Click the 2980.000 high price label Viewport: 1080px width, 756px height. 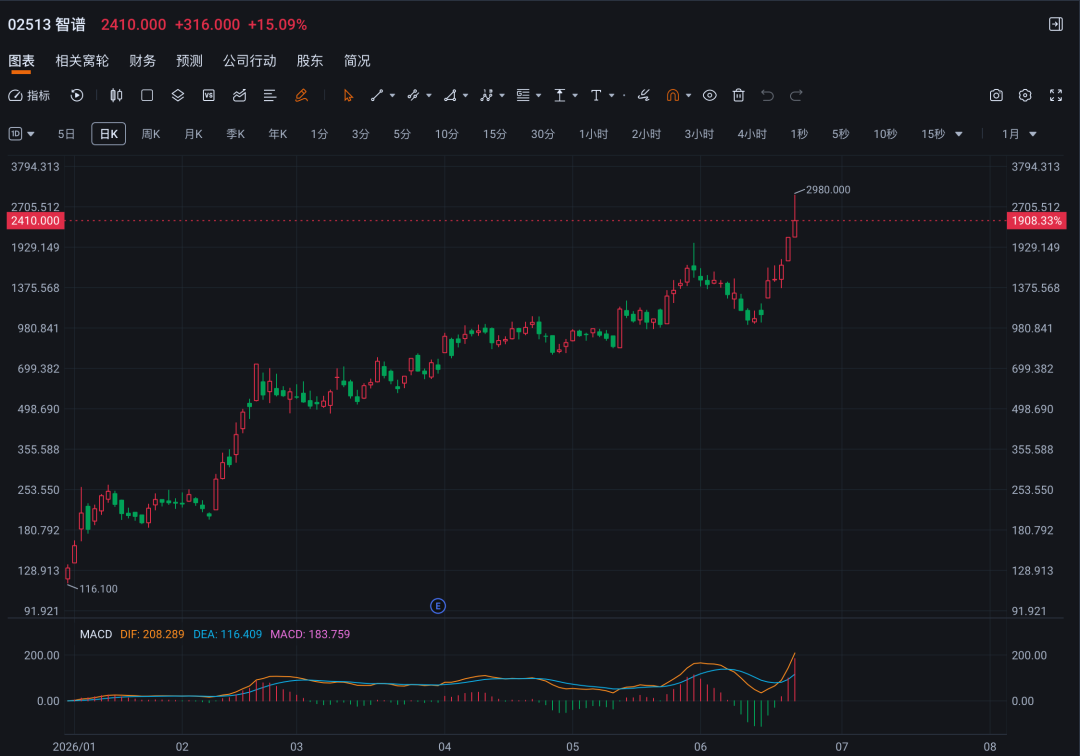click(828, 189)
